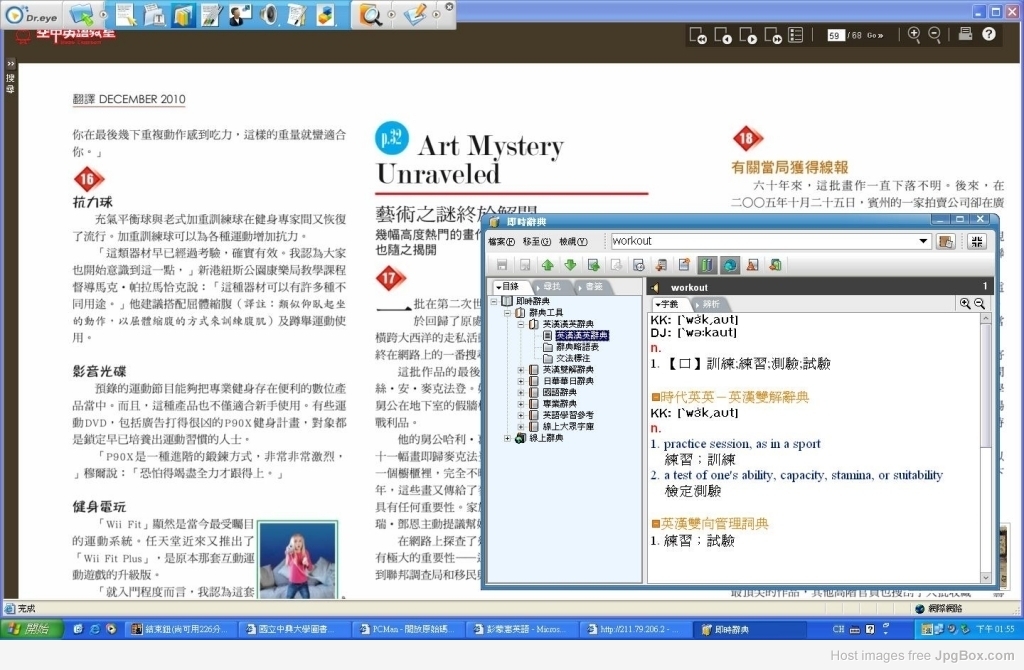Open the Dr.eye search magnifier tool
Image resolution: width=1024 pixels, height=670 pixels.
[370, 14]
